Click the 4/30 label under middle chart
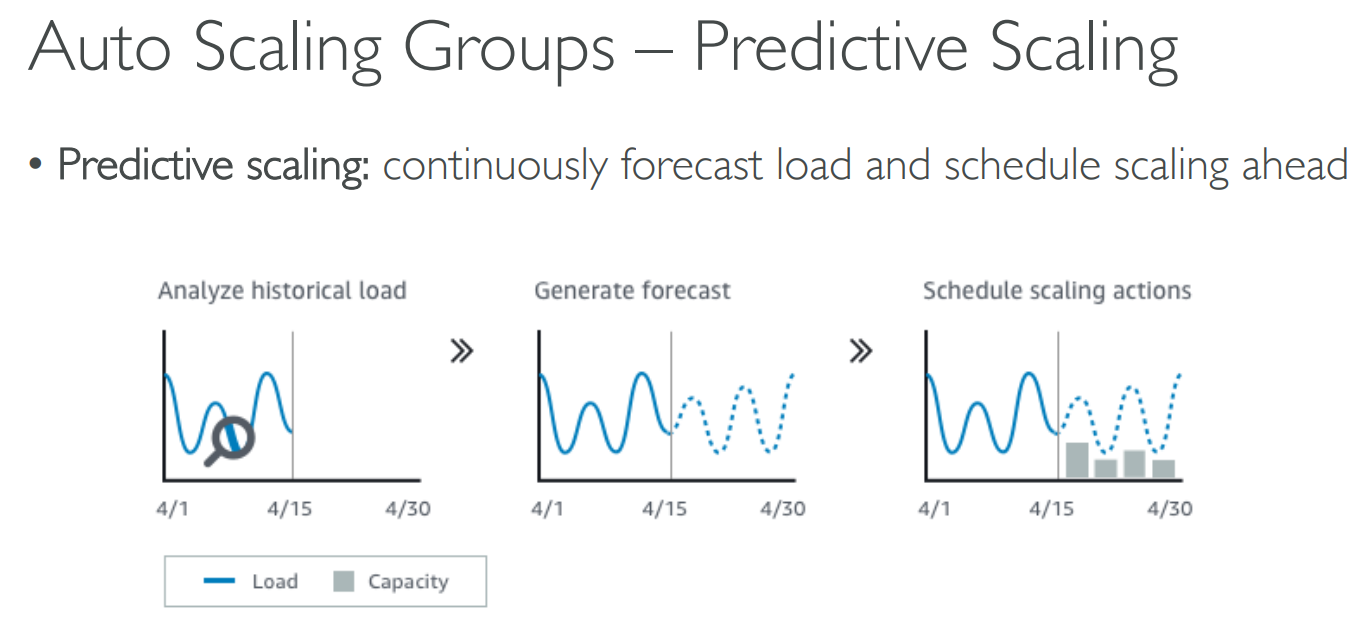This screenshot has width=1365, height=637. point(782,509)
